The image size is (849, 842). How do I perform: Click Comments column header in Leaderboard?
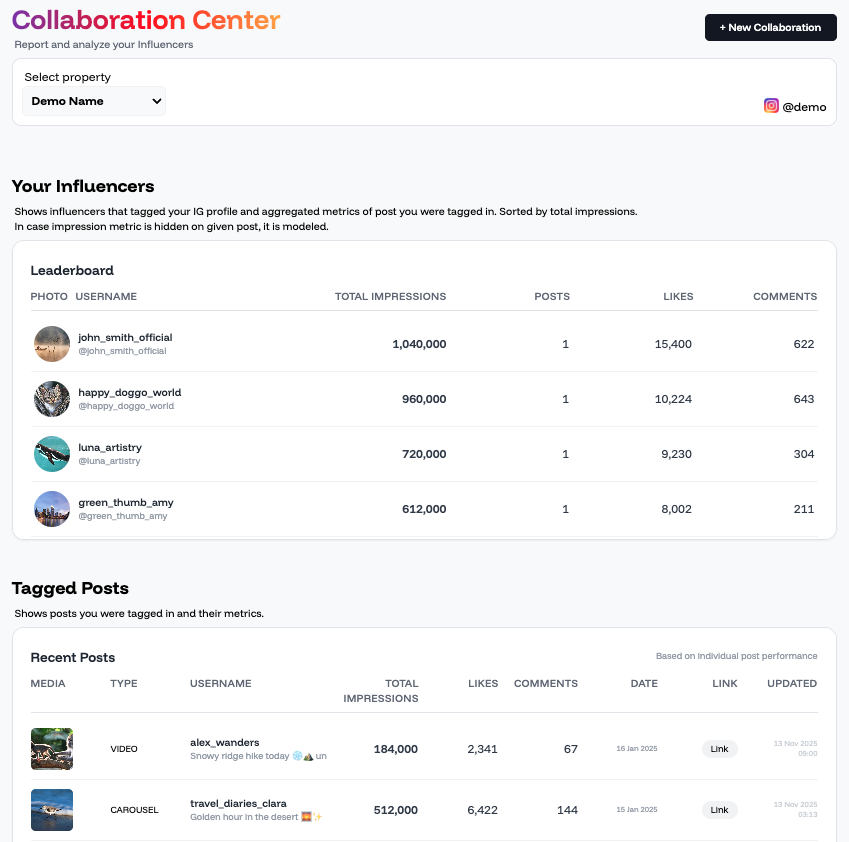tap(784, 297)
